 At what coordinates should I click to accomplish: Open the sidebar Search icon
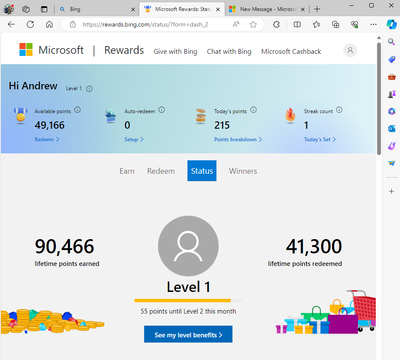[x=391, y=42]
